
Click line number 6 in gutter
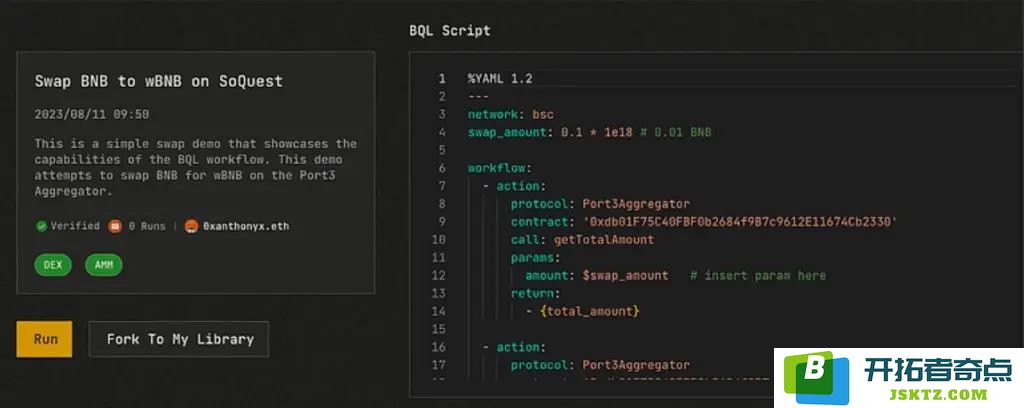(x=442, y=168)
